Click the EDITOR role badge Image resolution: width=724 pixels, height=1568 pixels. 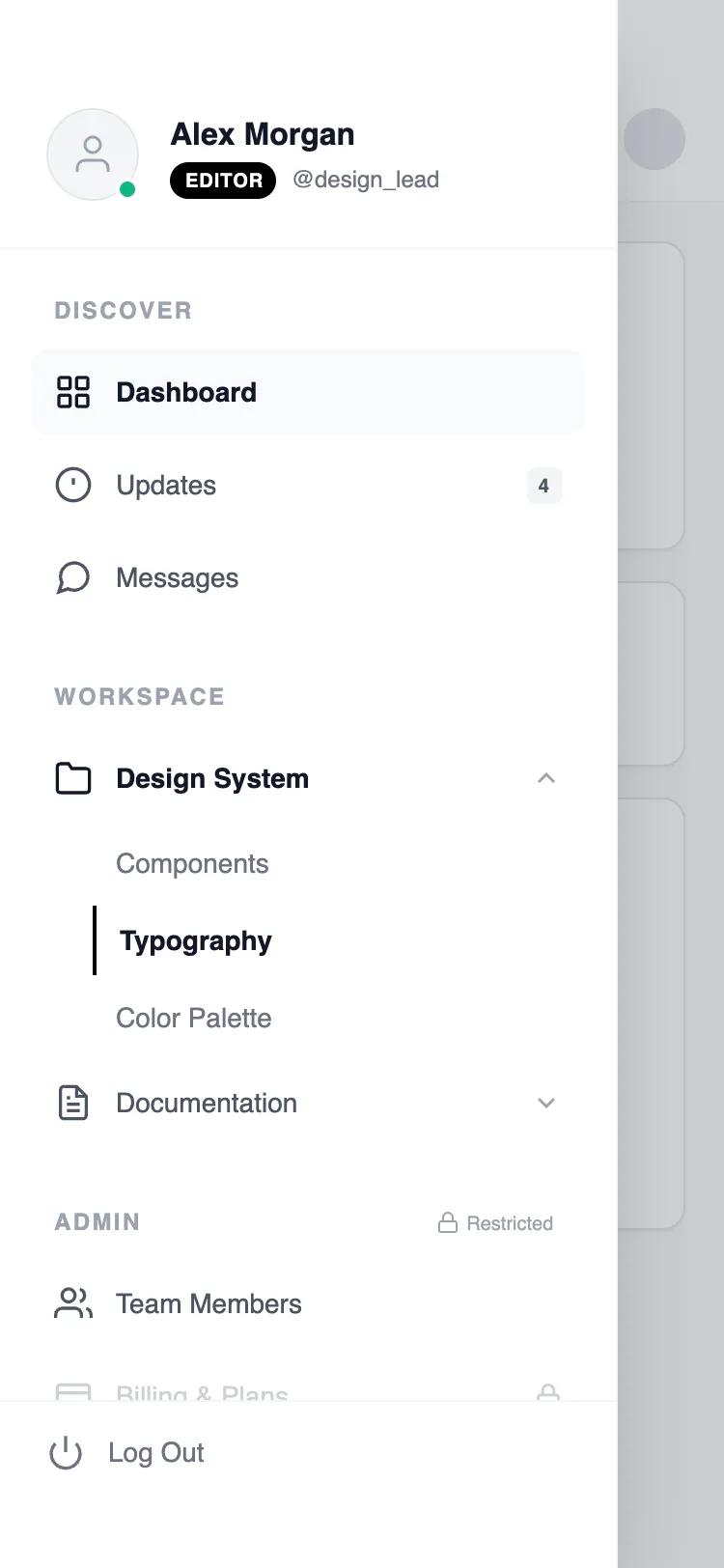point(222,180)
